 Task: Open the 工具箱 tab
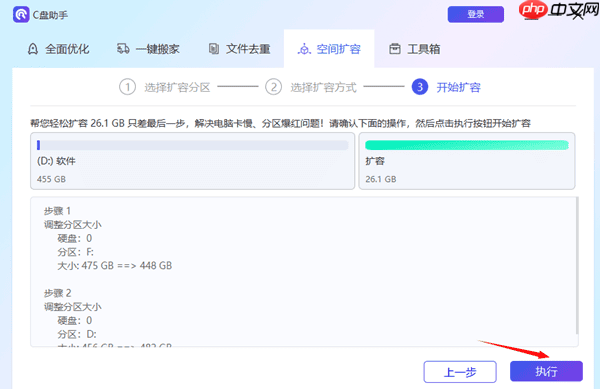[x=414, y=49]
